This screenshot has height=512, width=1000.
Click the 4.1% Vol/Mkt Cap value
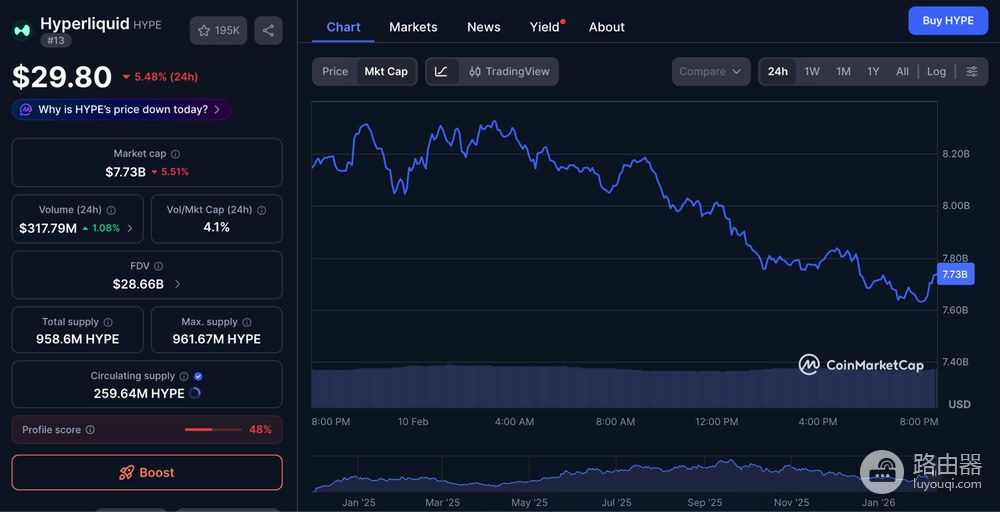click(x=216, y=228)
